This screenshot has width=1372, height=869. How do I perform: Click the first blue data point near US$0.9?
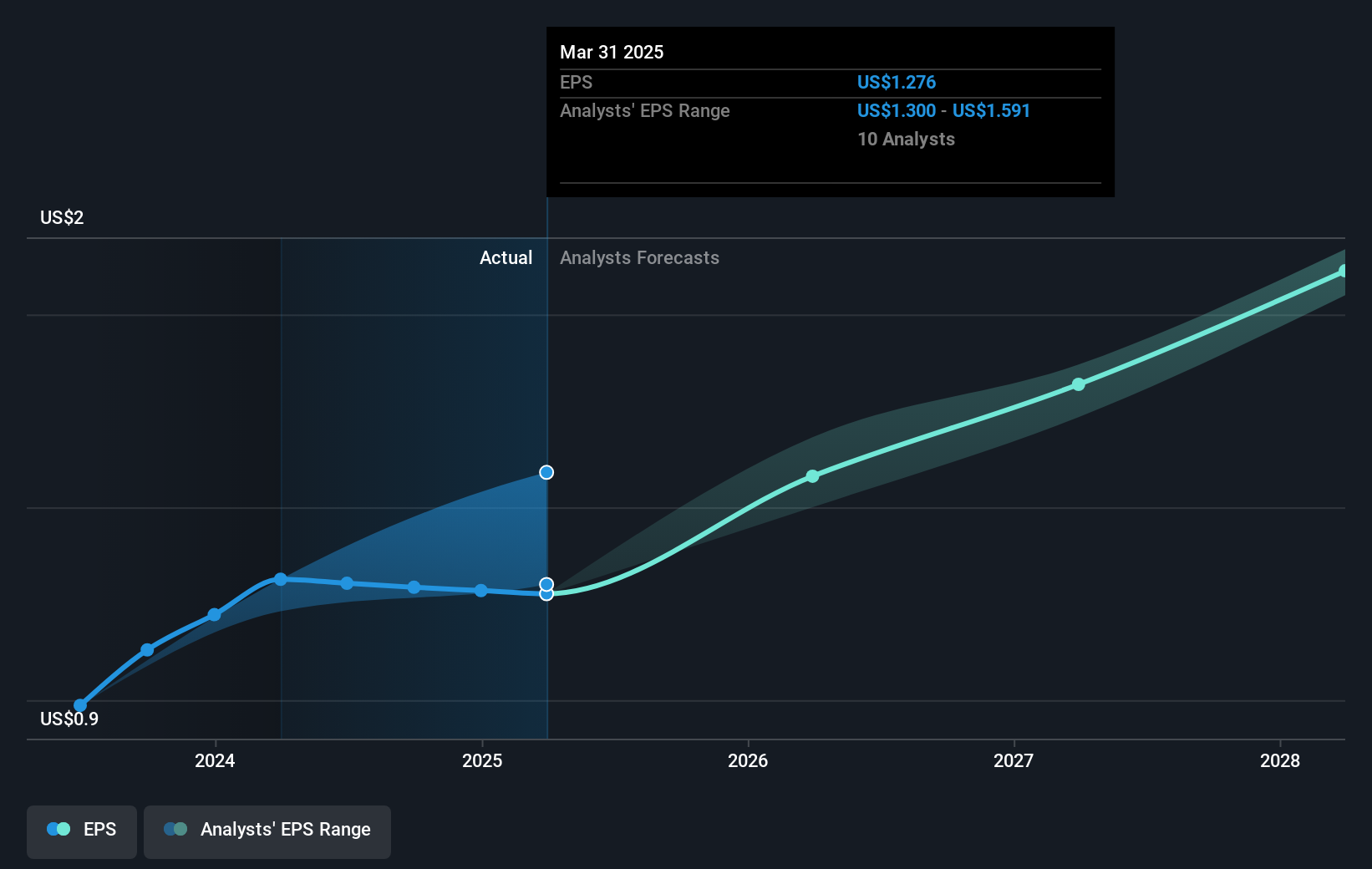[x=80, y=706]
